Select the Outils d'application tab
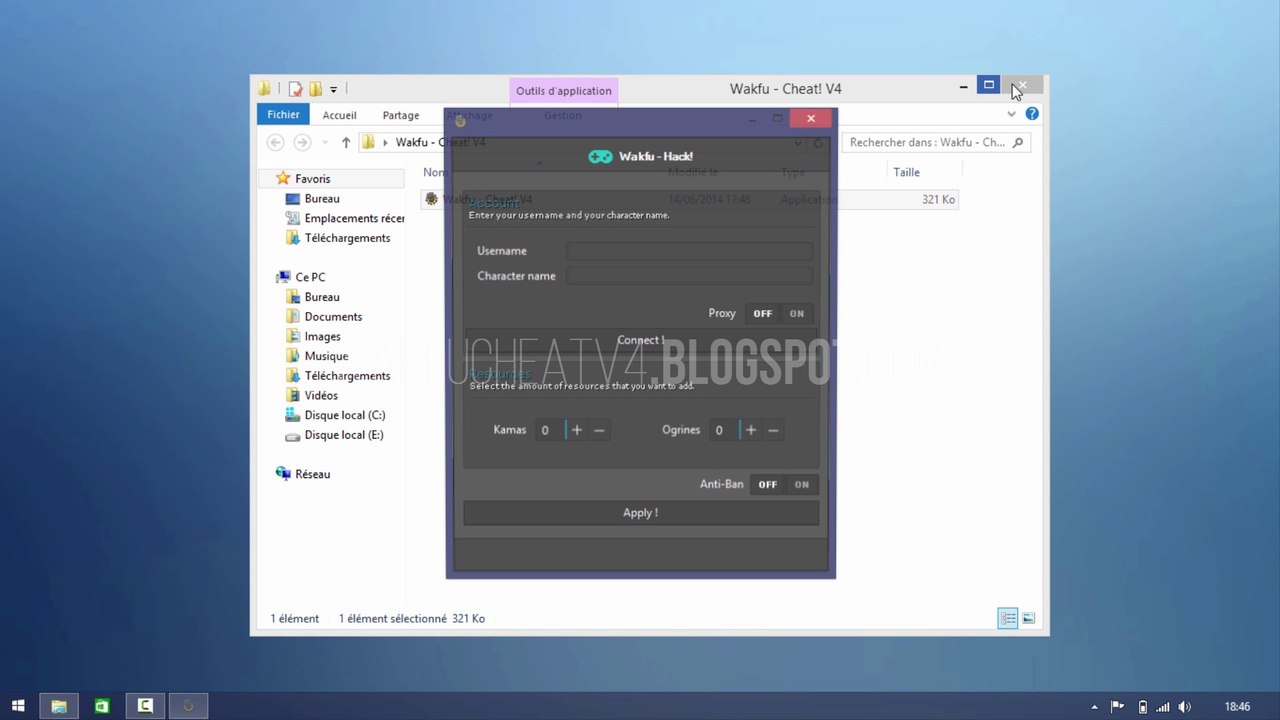 564,91
